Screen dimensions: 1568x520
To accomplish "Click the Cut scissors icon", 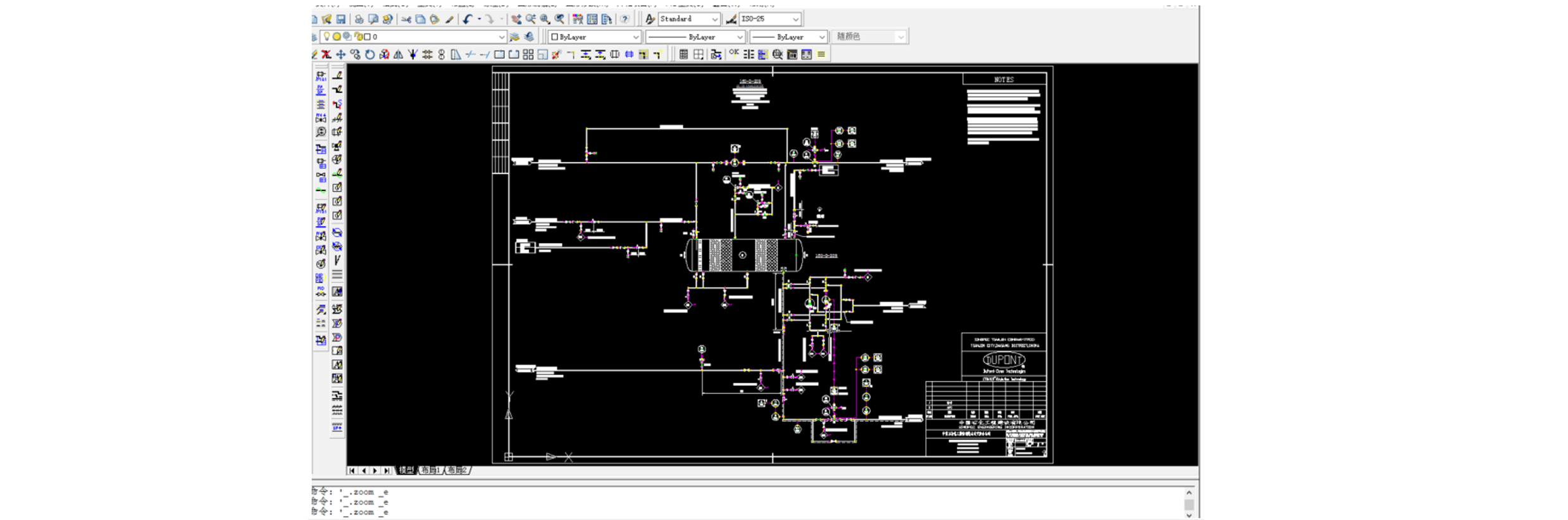I will point(406,20).
